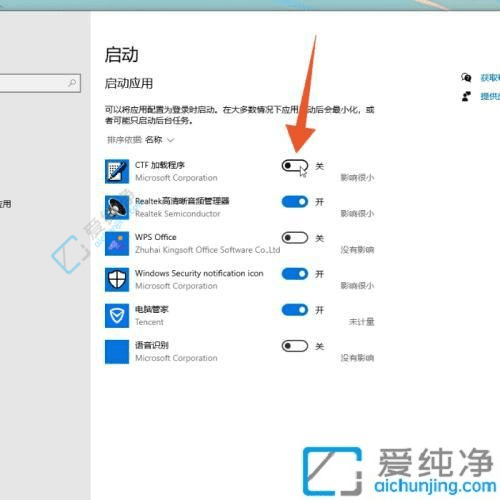The width and height of the screenshot is (500, 500).
Task: Click Zhuhai Kingsoft Office Software Co.,Ltd text
Action: coord(207,250)
